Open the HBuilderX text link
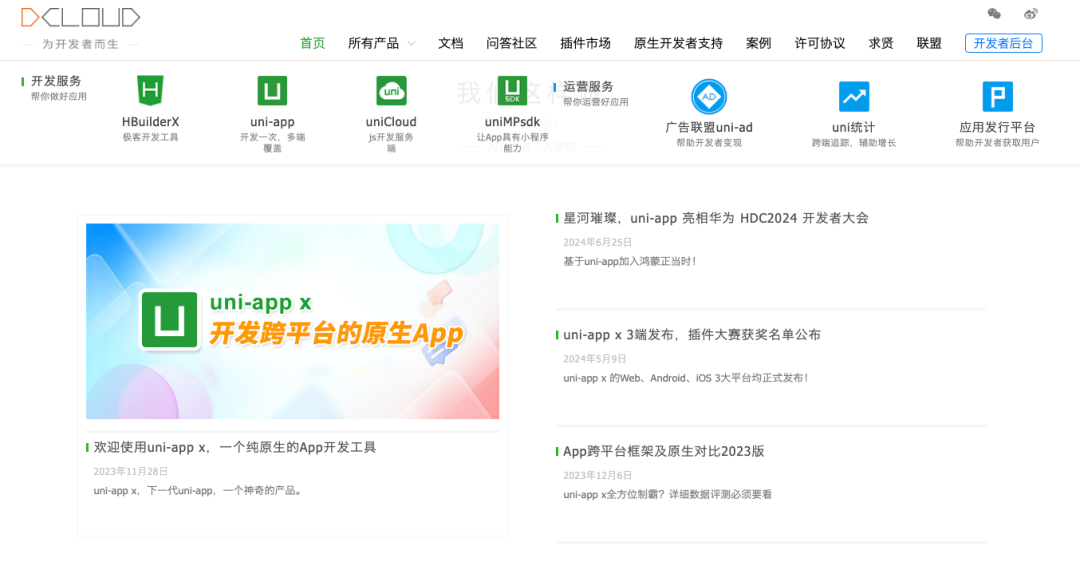 150,122
